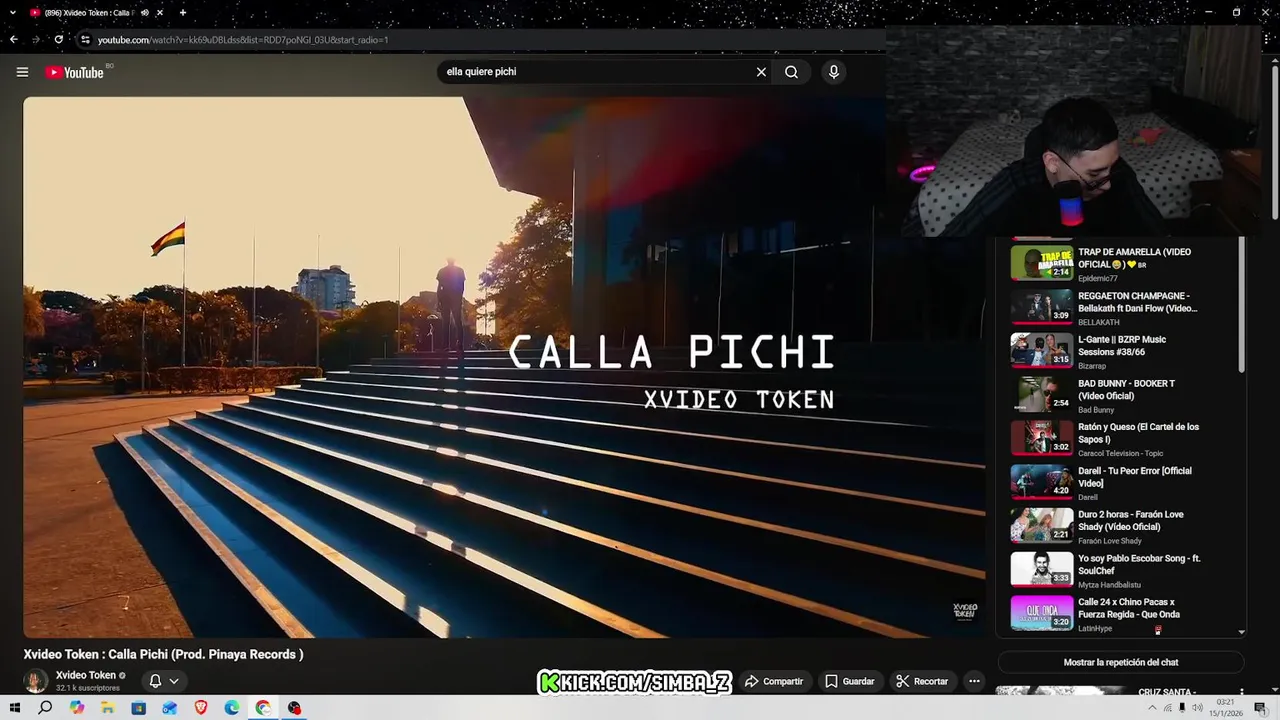This screenshot has width=1280, height=720.
Task: Play L-Gante BZRP Music Sessions #38/66
Action: coord(1120,351)
